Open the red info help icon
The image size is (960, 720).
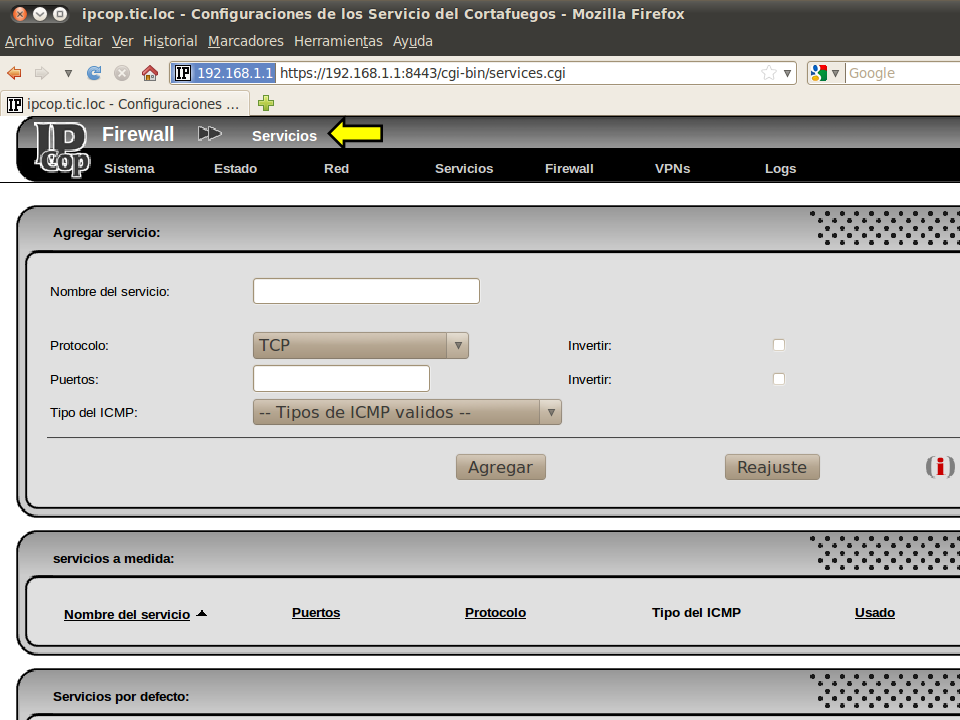click(939, 467)
